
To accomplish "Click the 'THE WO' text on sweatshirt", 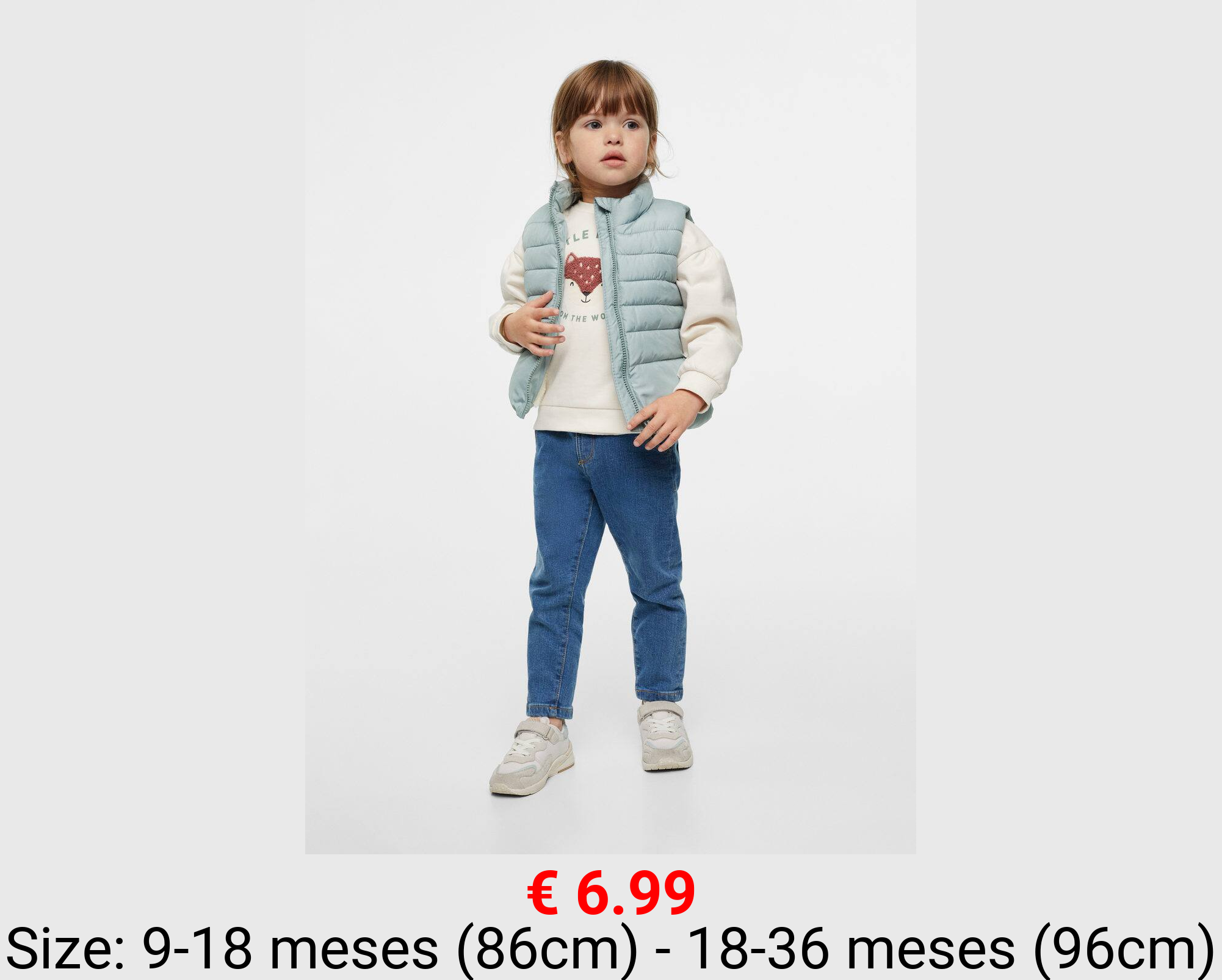I will pyautogui.click(x=589, y=317).
